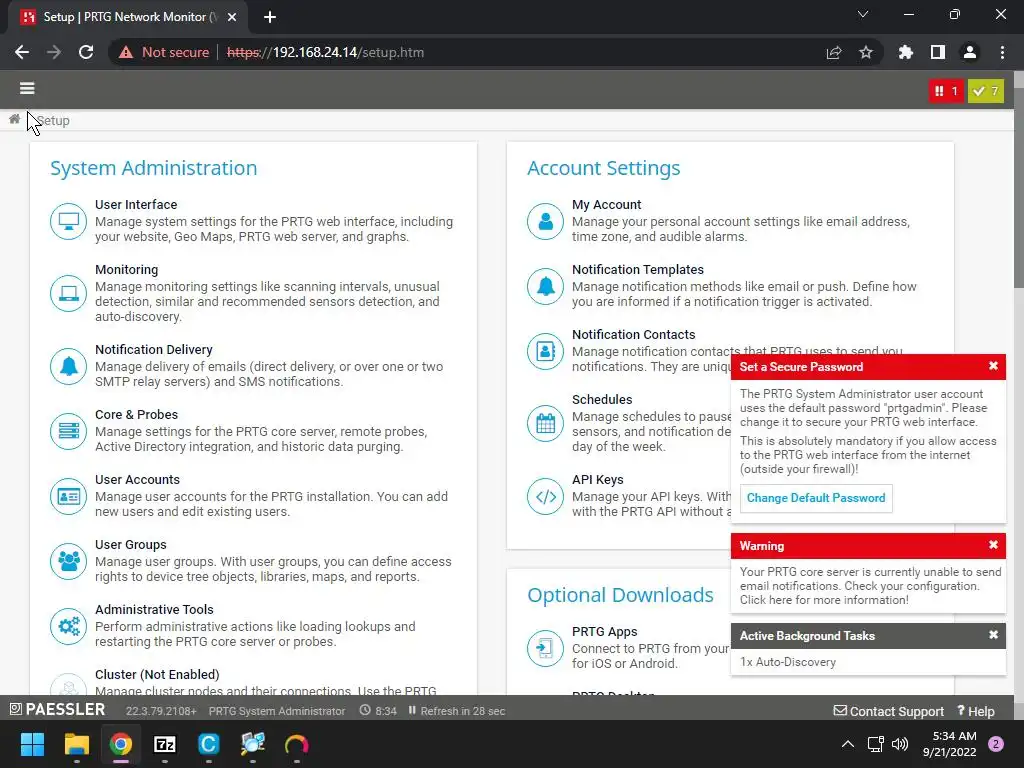
Task: Toggle Chrome side panel icon
Action: tap(938, 52)
